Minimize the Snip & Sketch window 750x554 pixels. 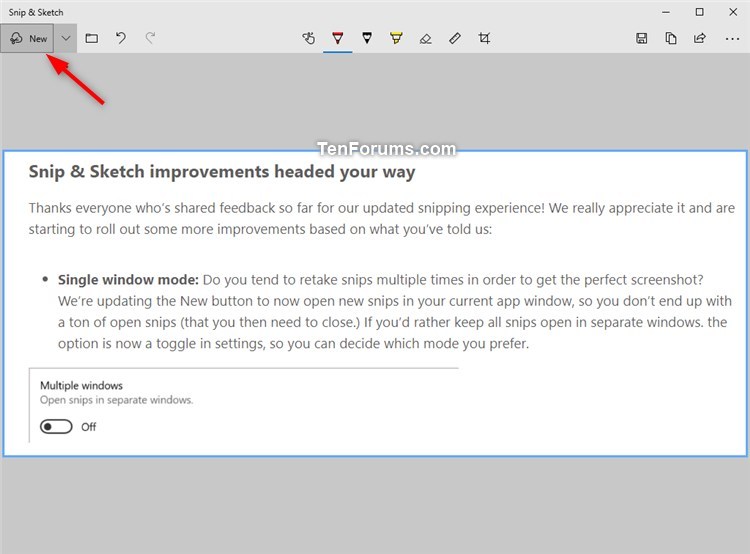(x=666, y=12)
